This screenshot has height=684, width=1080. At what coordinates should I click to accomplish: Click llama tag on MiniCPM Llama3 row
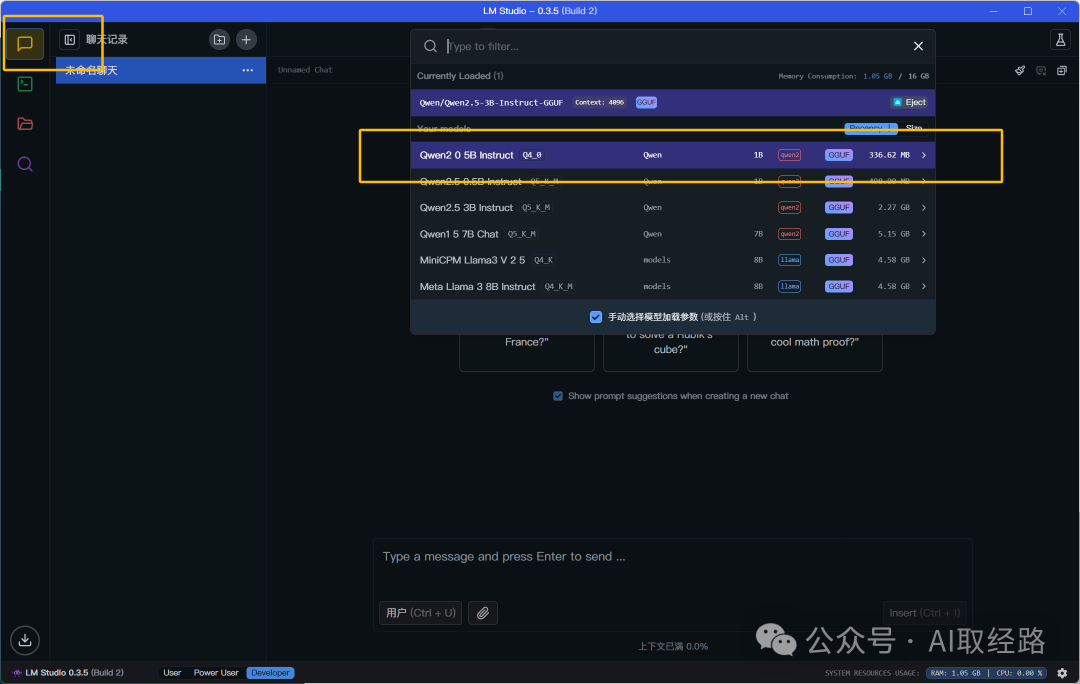789,260
